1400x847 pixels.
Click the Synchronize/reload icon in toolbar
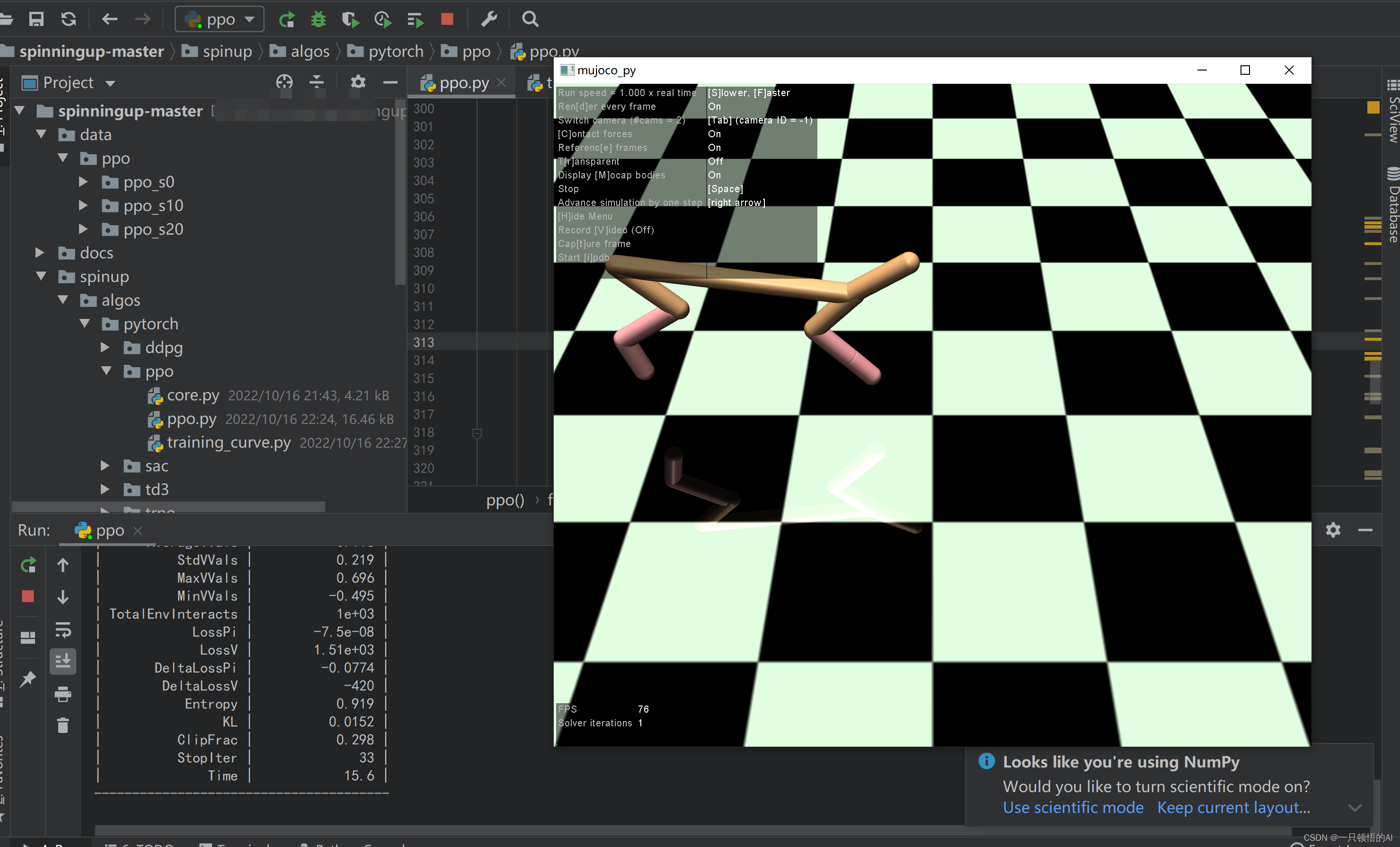click(69, 19)
